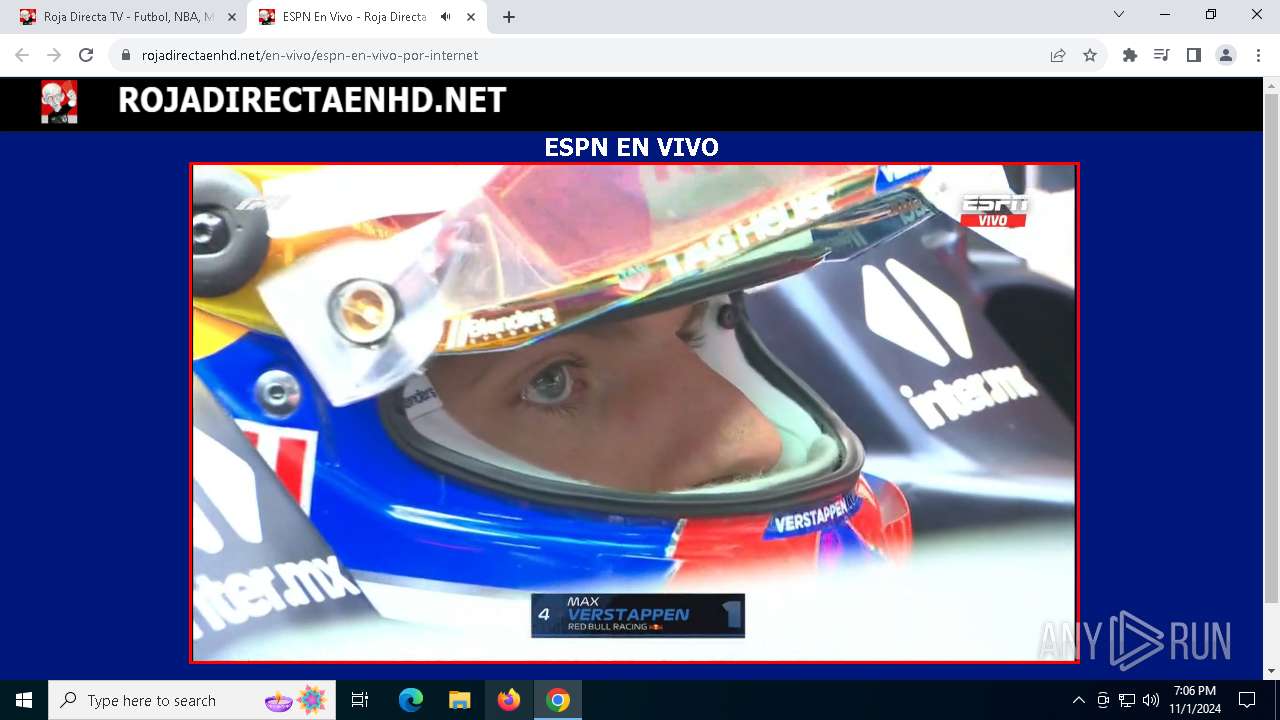
Task: Open the tab search dropdown chevron
Action: [x=1119, y=14]
